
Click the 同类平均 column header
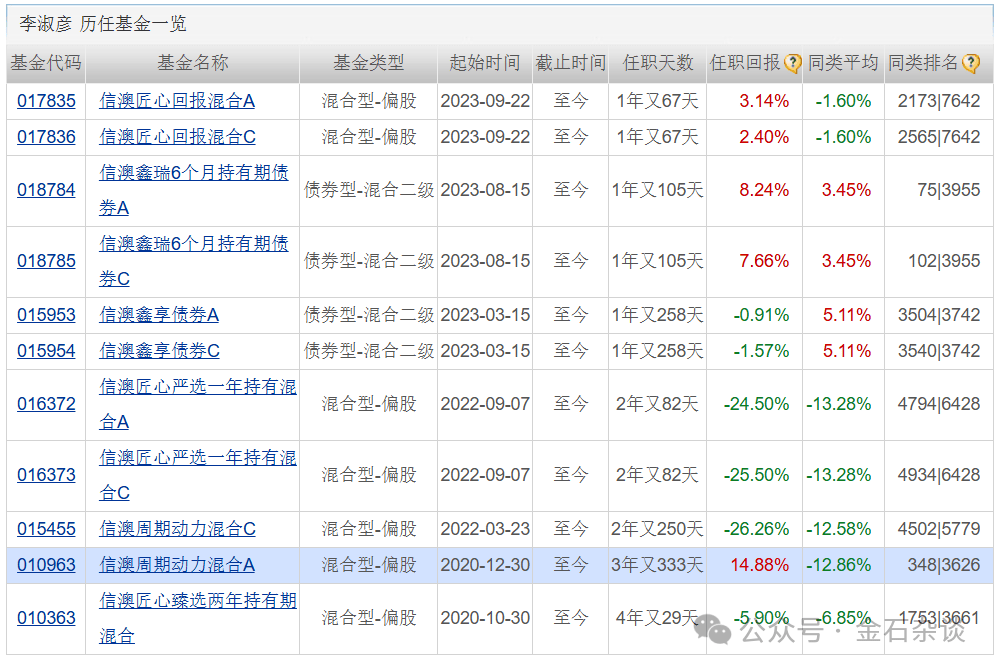[x=842, y=63]
